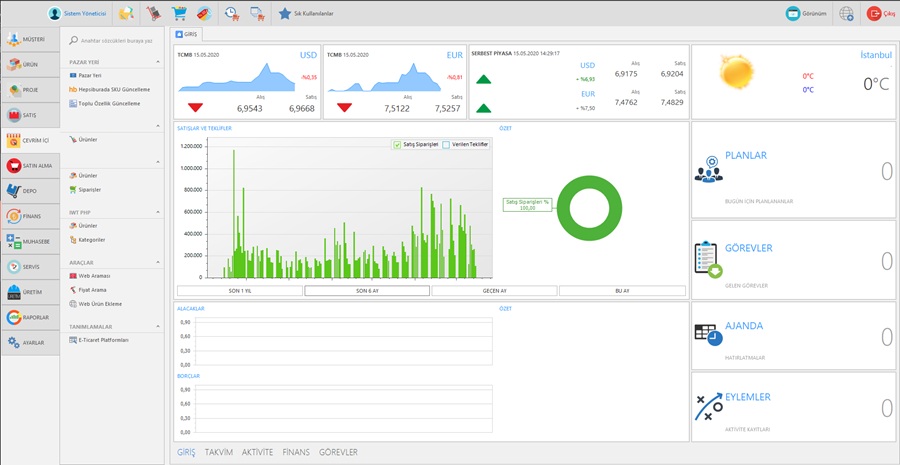
Task: Switch to the Takvim bottom tab
Action: (218, 453)
